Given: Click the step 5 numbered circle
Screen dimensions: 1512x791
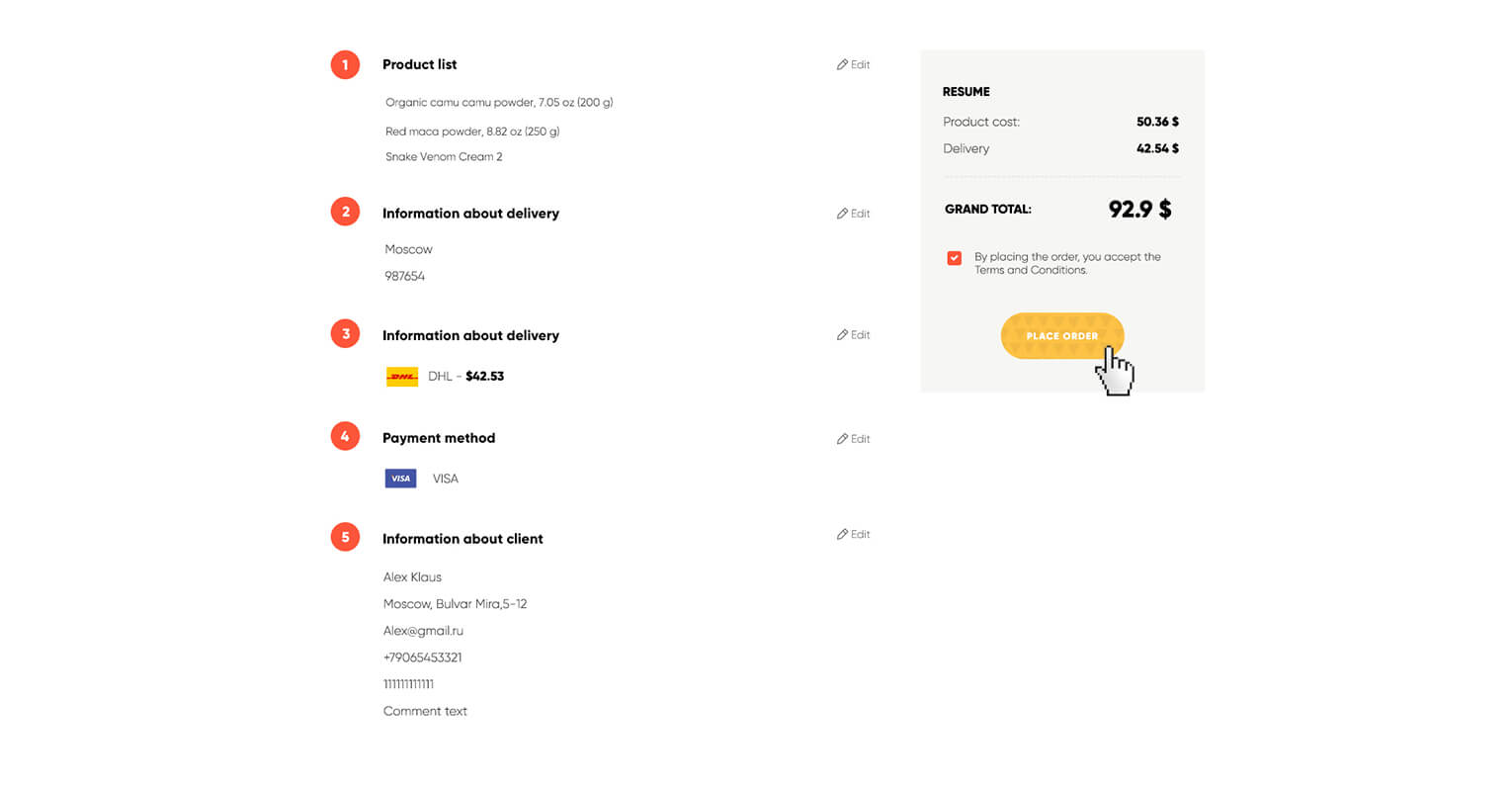Looking at the screenshot, I should click(345, 537).
